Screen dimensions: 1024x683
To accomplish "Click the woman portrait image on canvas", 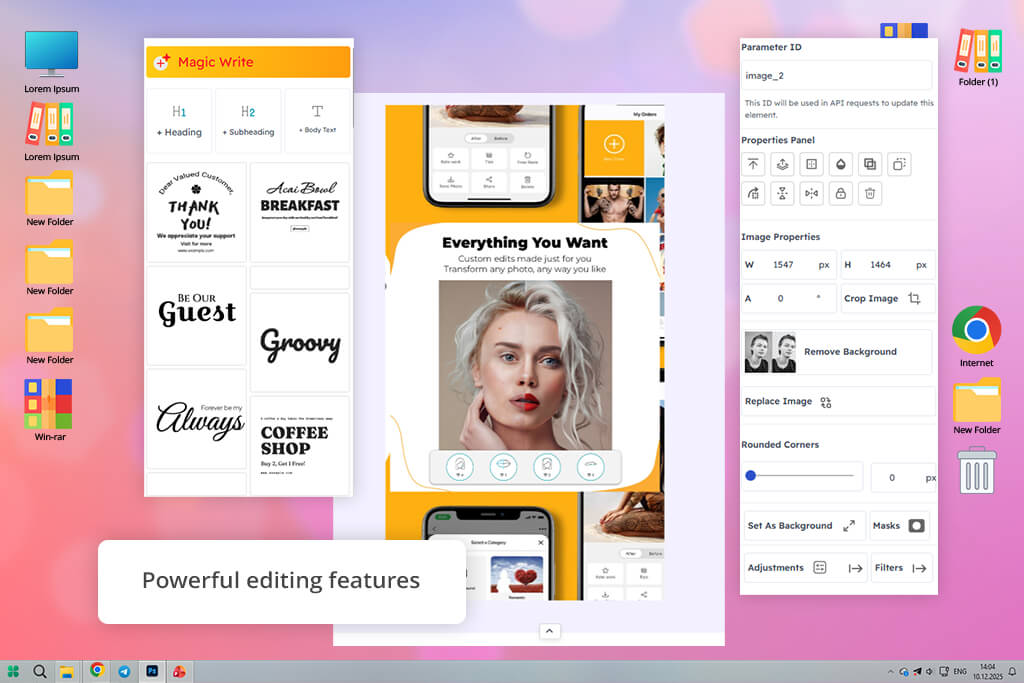I will [x=525, y=365].
